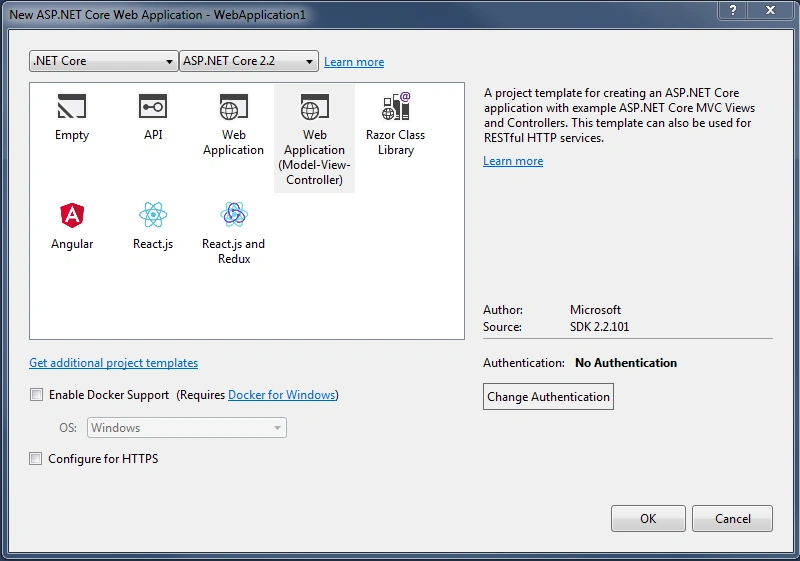
Task: Click the API template label
Action: (x=153, y=135)
